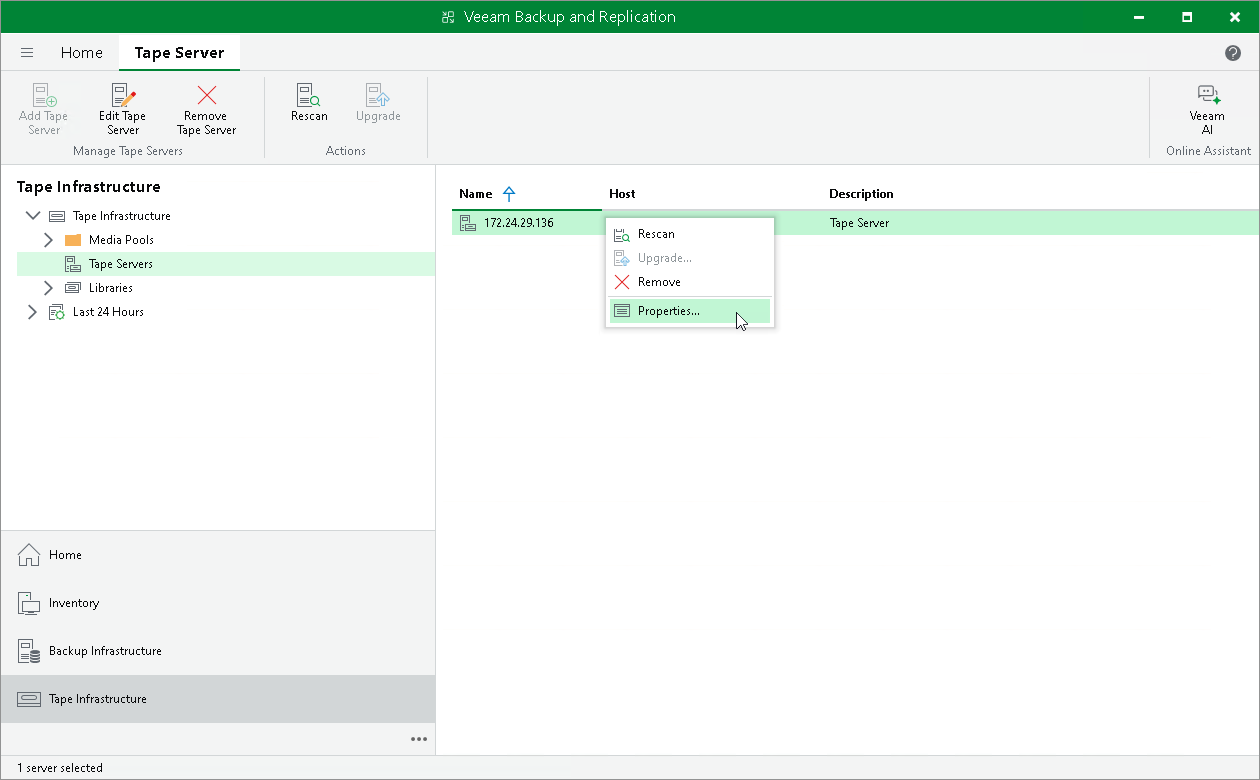The width and height of the screenshot is (1260, 780).
Task: Click the help question mark icon
Action: (x=1233, y=53)
